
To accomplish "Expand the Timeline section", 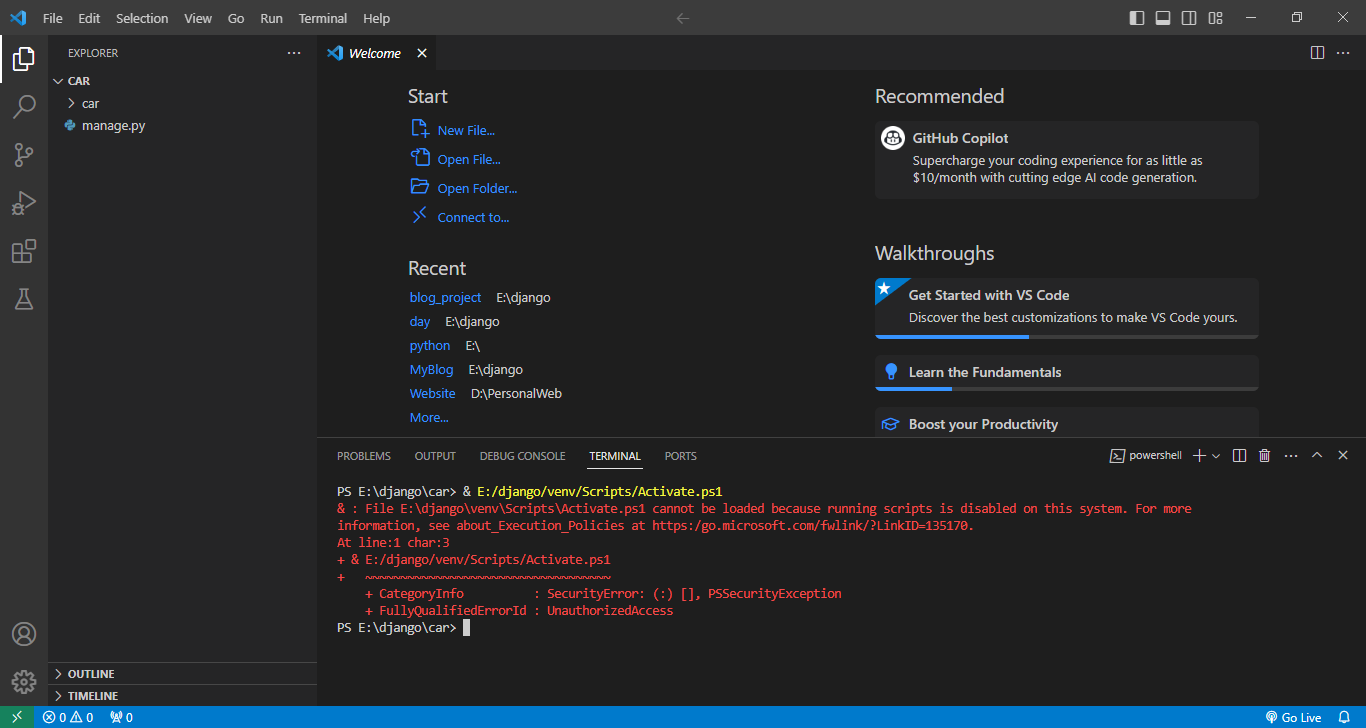I will (x=183, y=696).
